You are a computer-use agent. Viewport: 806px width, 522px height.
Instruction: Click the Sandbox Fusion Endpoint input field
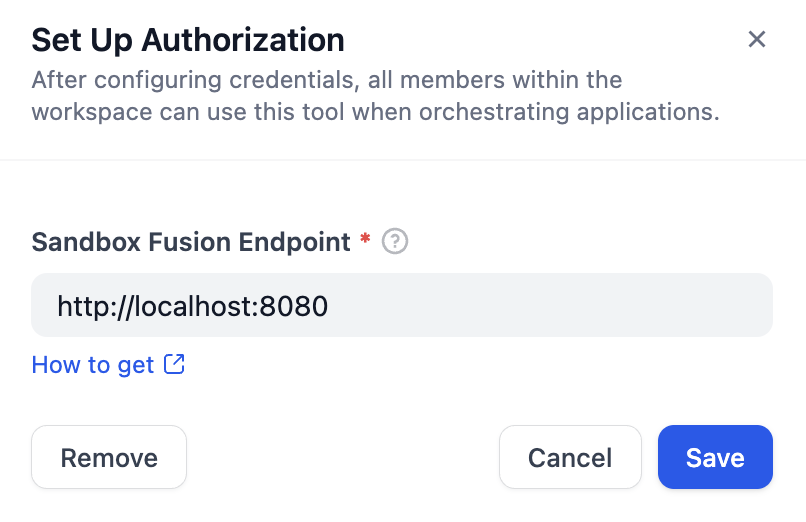[401, 305]
